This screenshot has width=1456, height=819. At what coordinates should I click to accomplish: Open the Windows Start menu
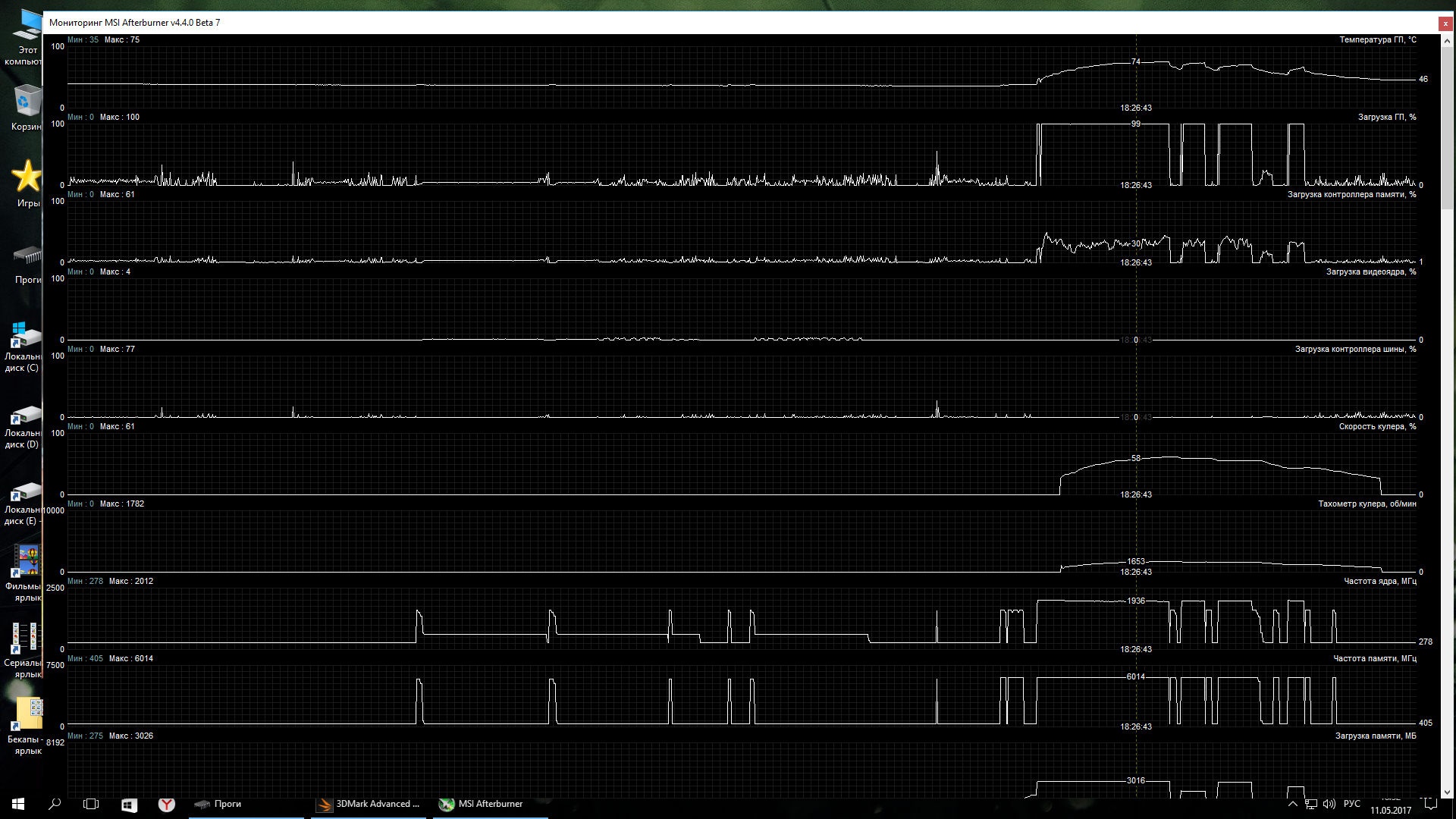click(x=18, y=804)
